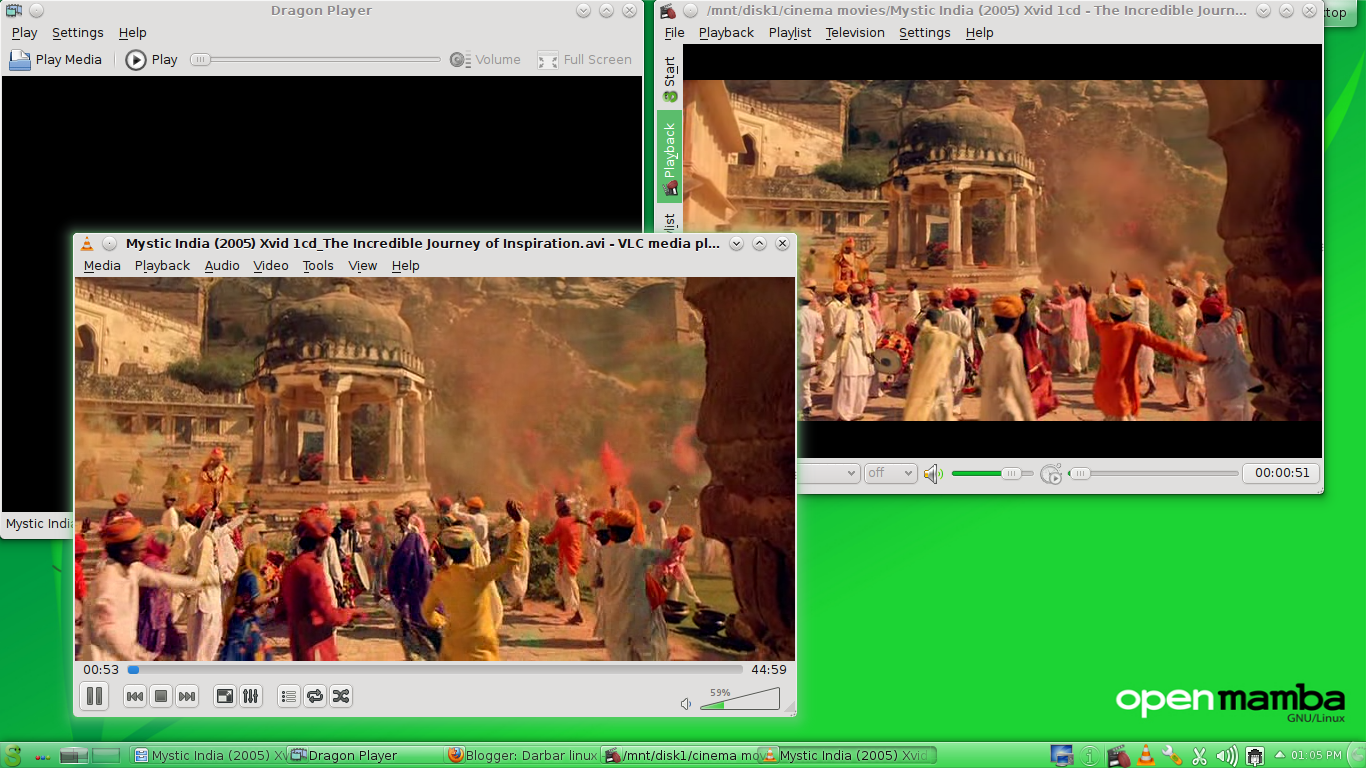The width and height of the screenshot is (1366, 768).
Task: Open the 'off' dropdown in KMPlayer
Action: coord(889,473)
